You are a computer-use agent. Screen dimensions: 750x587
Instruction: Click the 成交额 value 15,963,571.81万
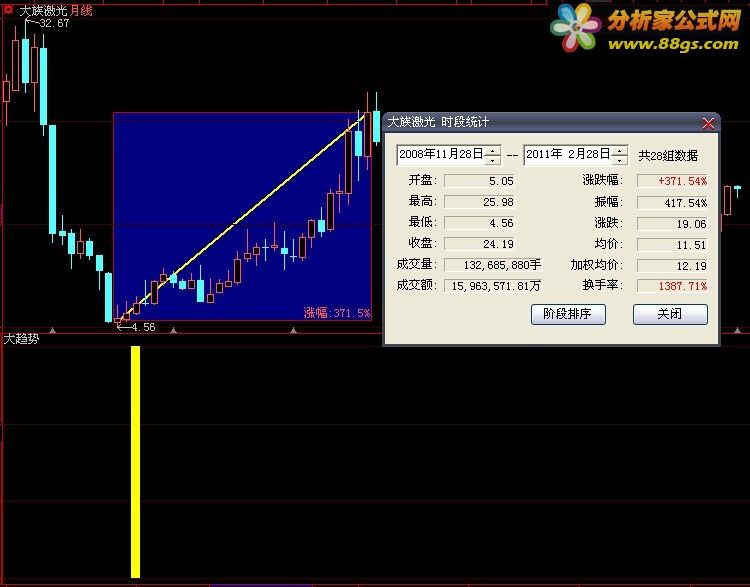(493, 286)
